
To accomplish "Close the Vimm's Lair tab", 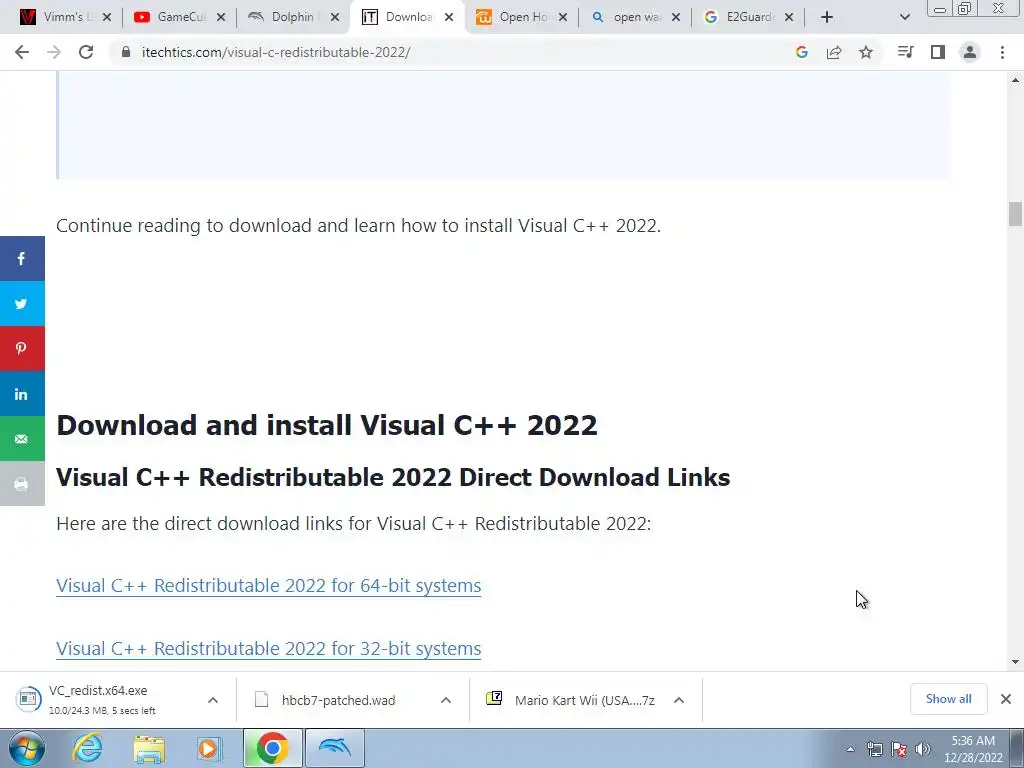I will coord(107,17).
